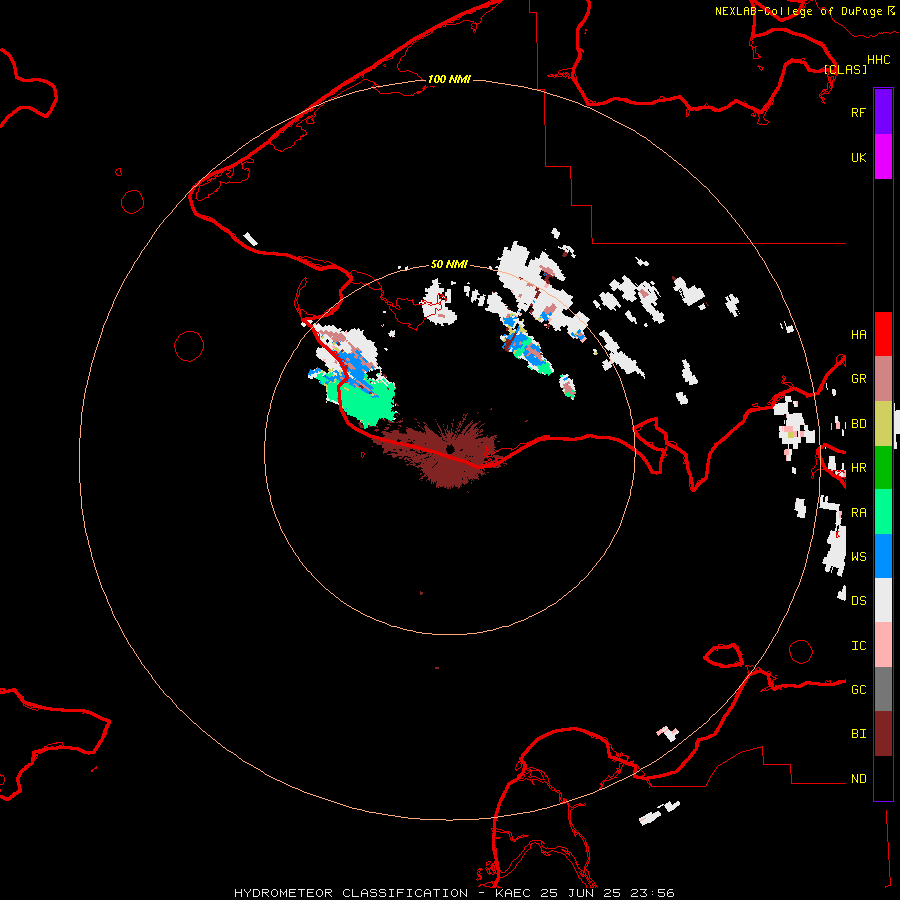The height and width of the screenshot is (900, 900).
Task: Click the UK legend label
Action: click(x=858, y=157)
